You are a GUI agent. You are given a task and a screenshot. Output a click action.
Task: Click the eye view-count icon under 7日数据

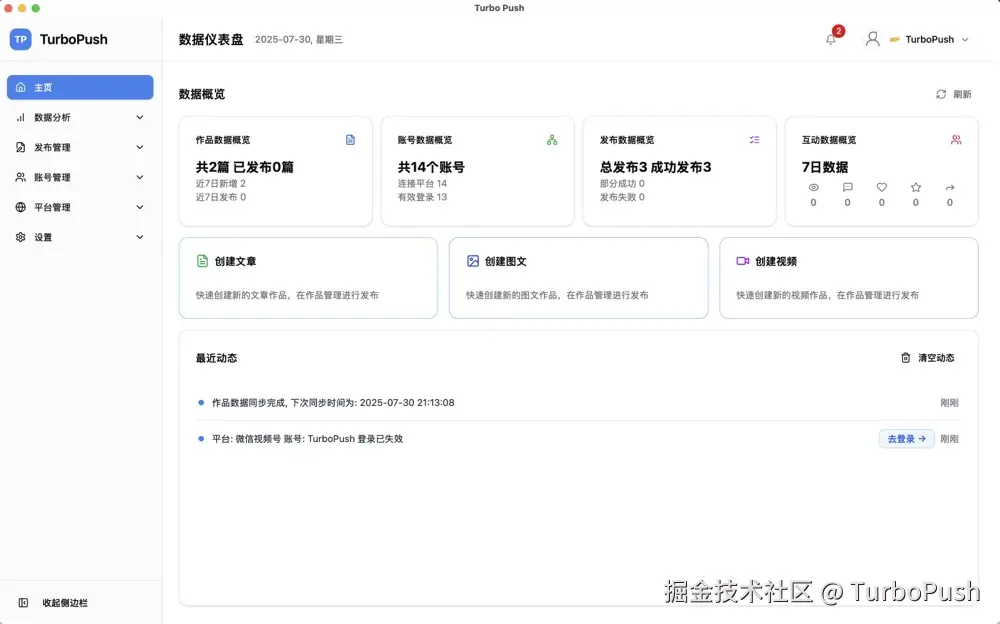click(x=812, y=187)
